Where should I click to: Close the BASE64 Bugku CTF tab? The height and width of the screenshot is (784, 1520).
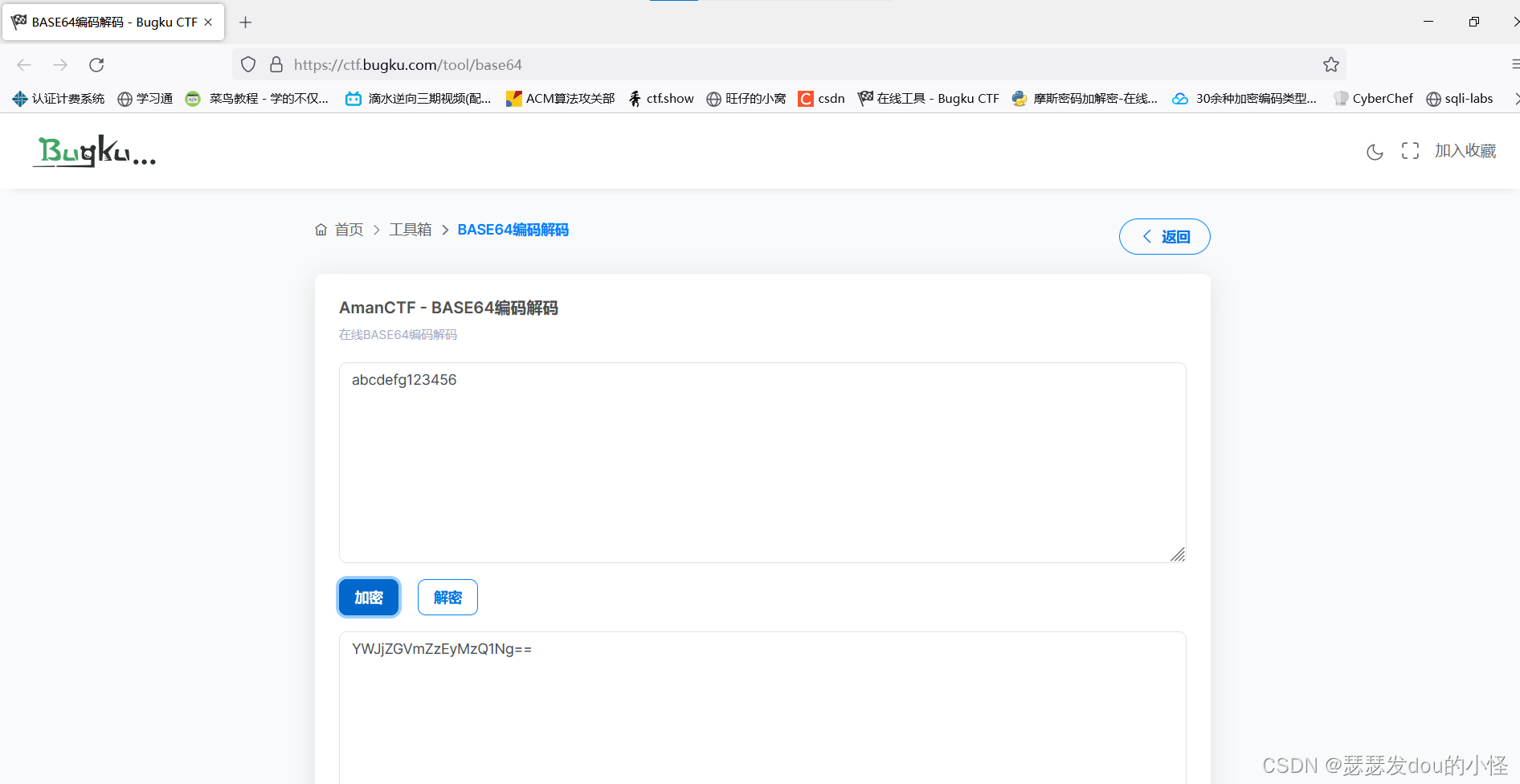tap(209, 22)
